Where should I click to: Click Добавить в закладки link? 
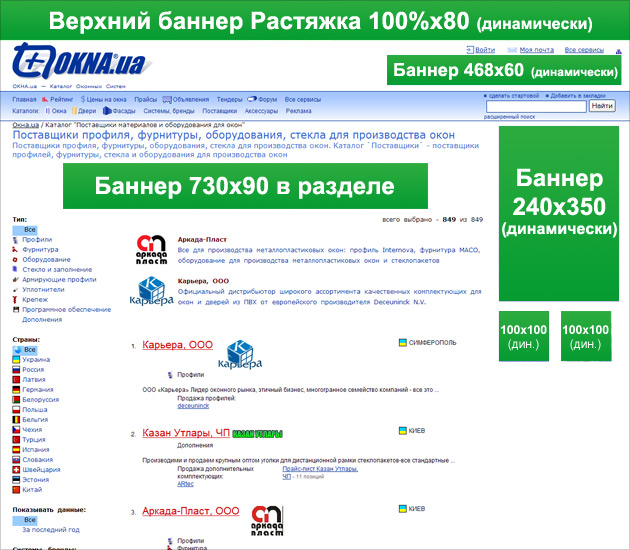click(x=578, y=96)
